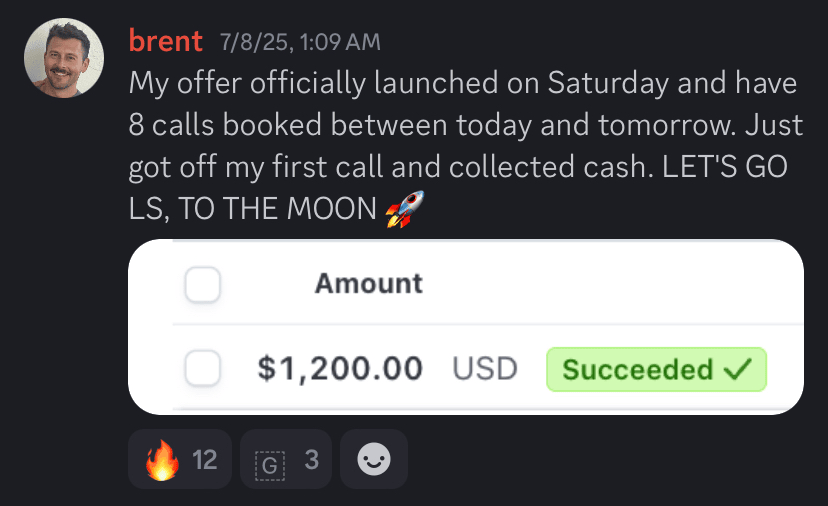View the fire reaction count 12
The image size is (828, 506).
(x=205, y=460)
